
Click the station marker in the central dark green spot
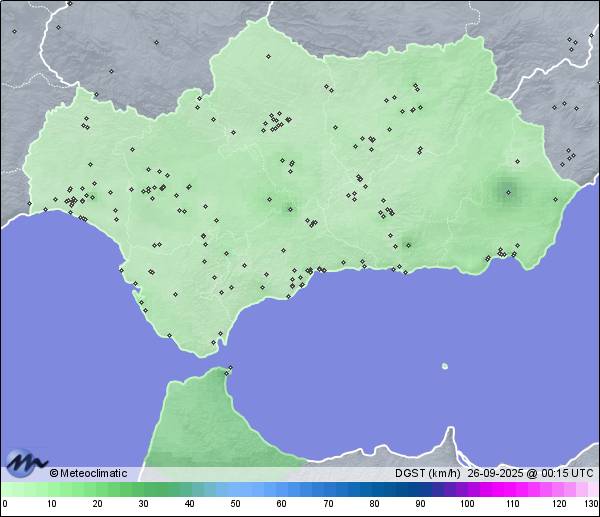(289, 208)
